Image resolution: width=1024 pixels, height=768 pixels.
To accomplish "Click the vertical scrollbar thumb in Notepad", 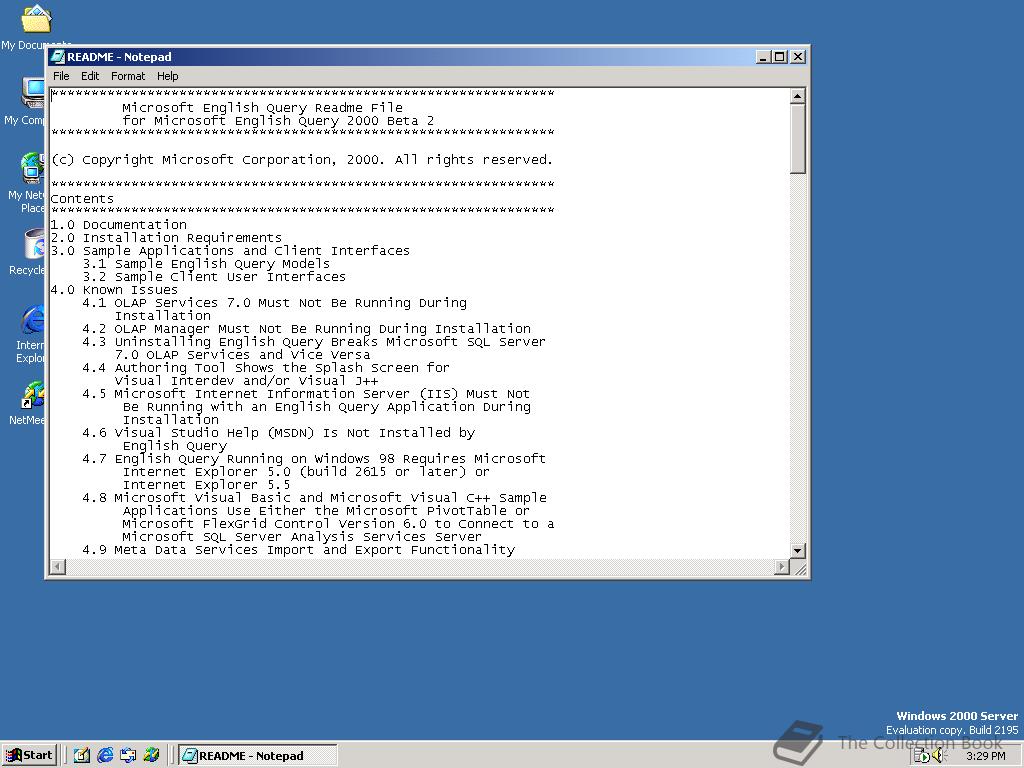I will (x=797, y=138).
